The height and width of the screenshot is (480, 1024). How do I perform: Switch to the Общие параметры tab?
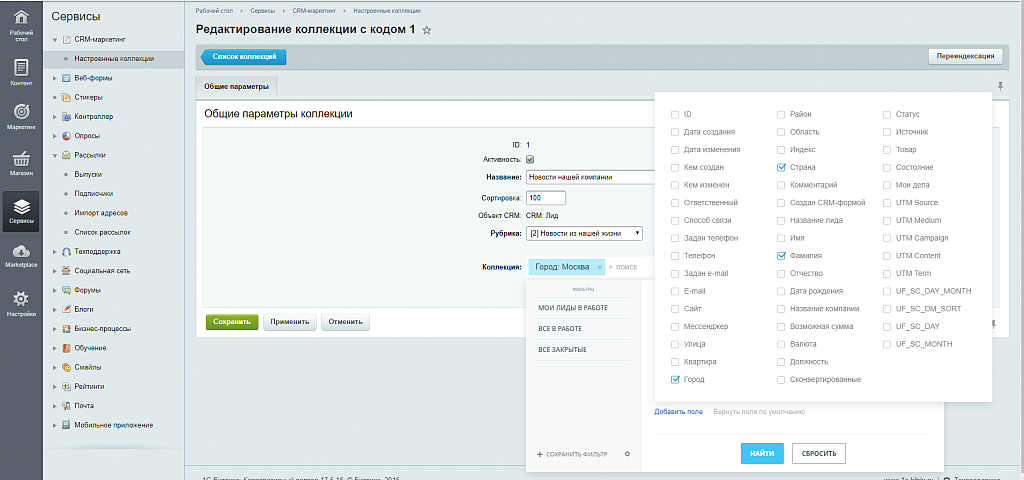point(237,87)
